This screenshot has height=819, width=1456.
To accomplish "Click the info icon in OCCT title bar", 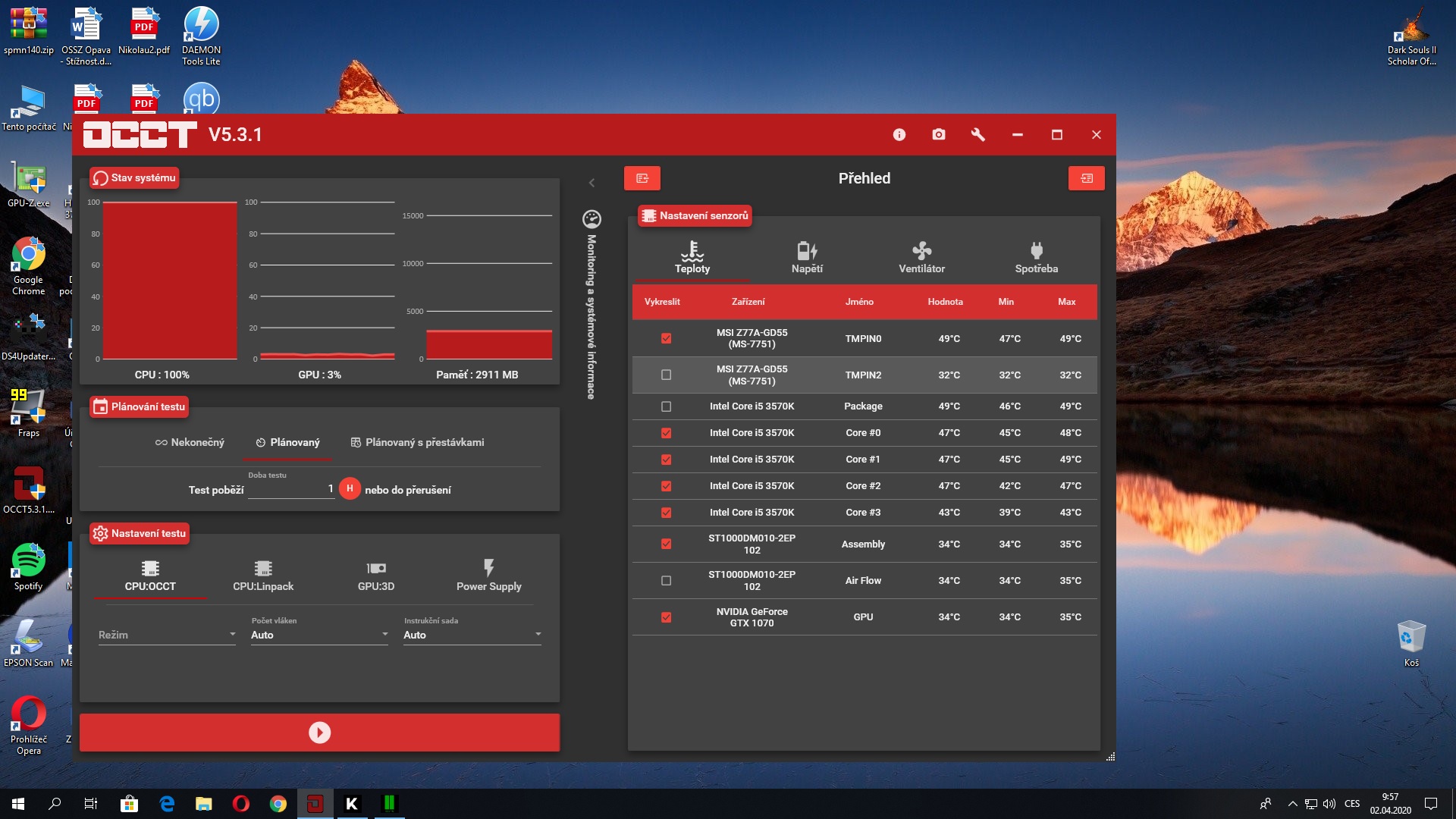I will [899, 135].
